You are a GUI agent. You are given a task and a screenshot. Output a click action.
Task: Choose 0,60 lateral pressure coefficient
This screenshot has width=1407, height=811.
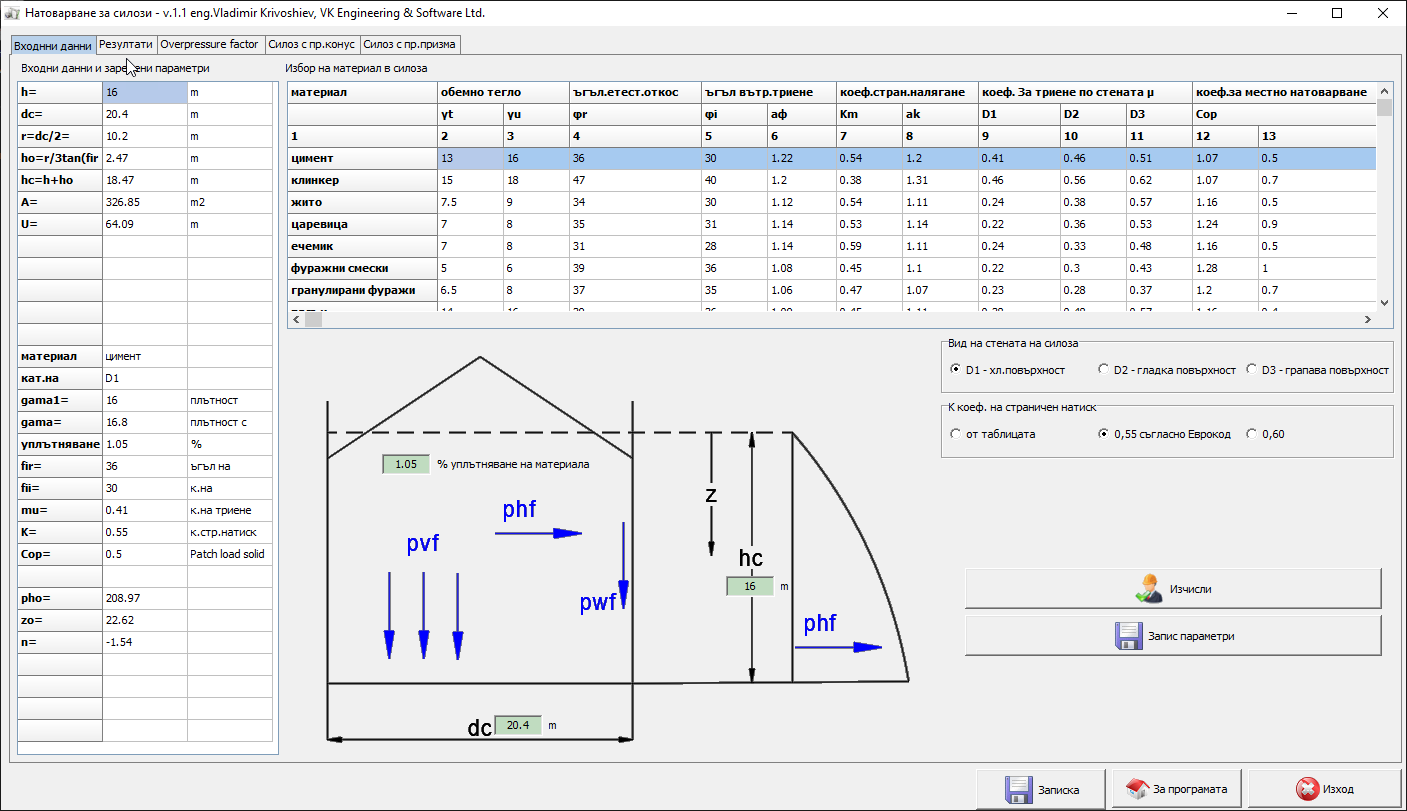[1252, 434]
